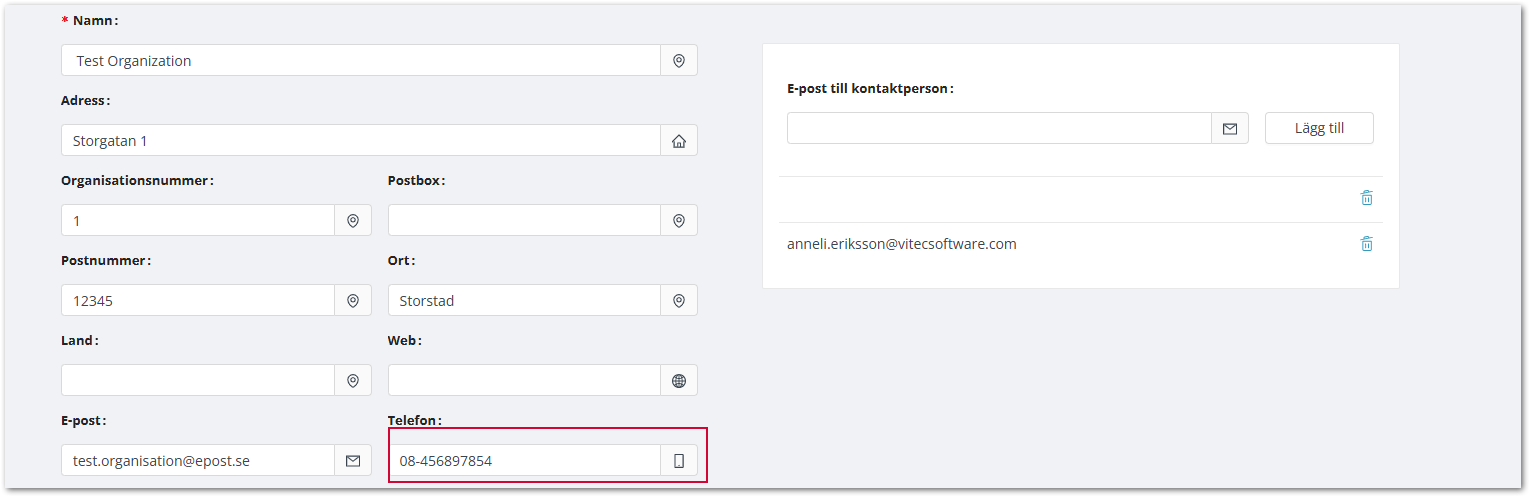Delete the empty contact email row
Viewport: 1530px width, 497px height.
coord(1367,198)
